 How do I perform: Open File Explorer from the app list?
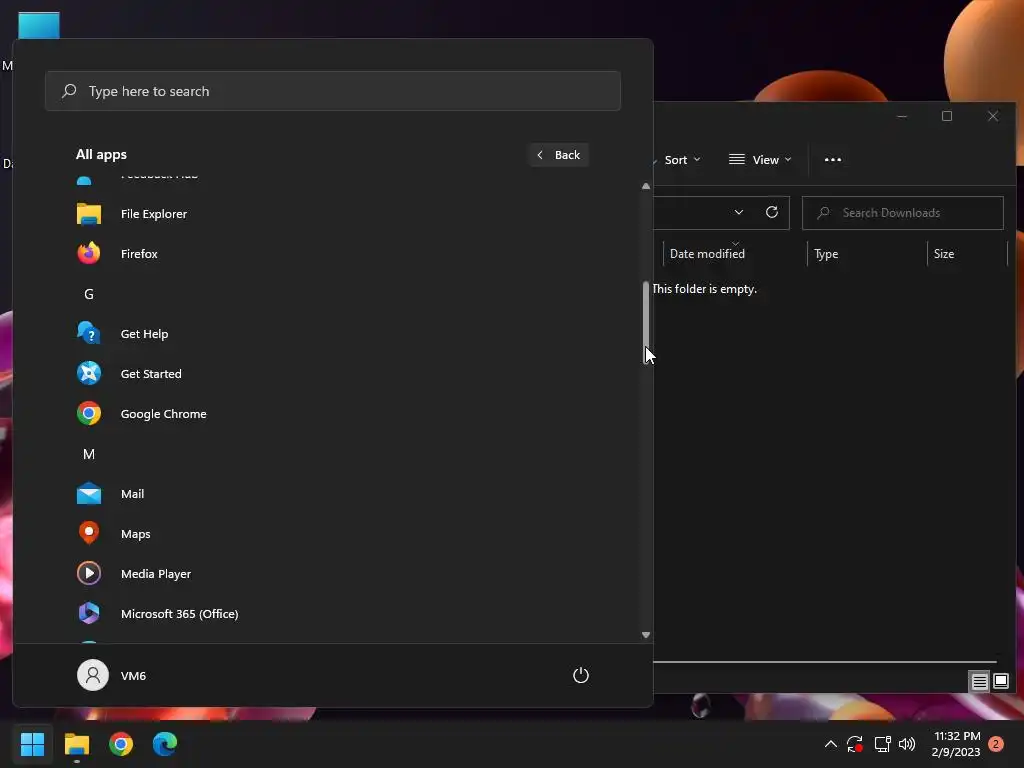click(x=333, y=214)
